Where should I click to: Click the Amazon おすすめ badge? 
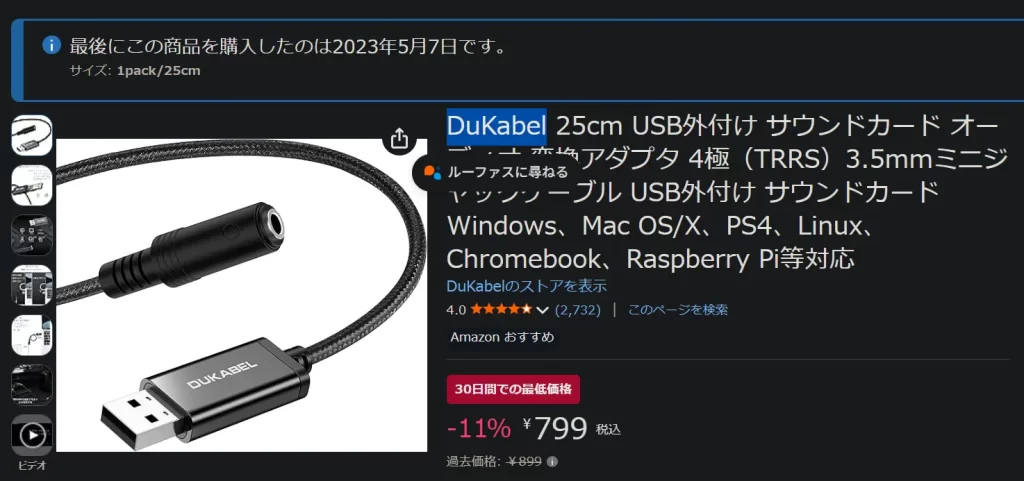[502, 337]
